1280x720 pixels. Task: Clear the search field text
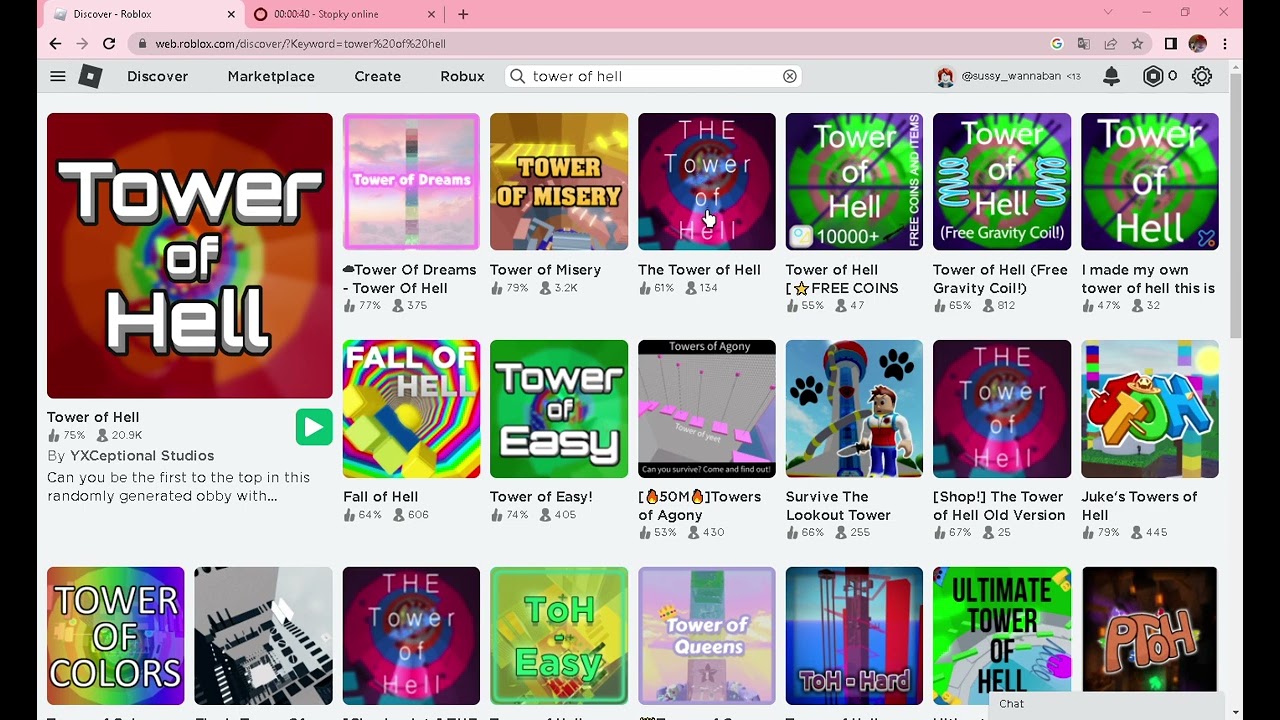coord(790,76)
